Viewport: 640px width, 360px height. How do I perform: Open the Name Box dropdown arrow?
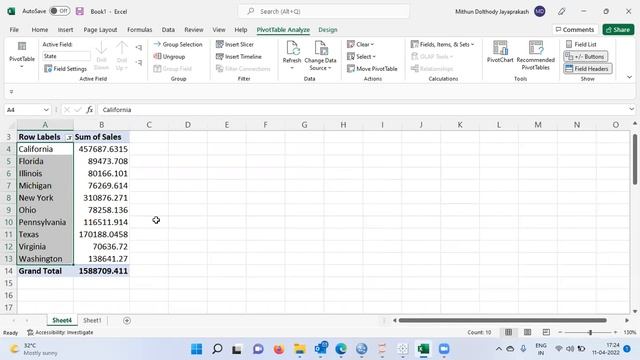46,109
